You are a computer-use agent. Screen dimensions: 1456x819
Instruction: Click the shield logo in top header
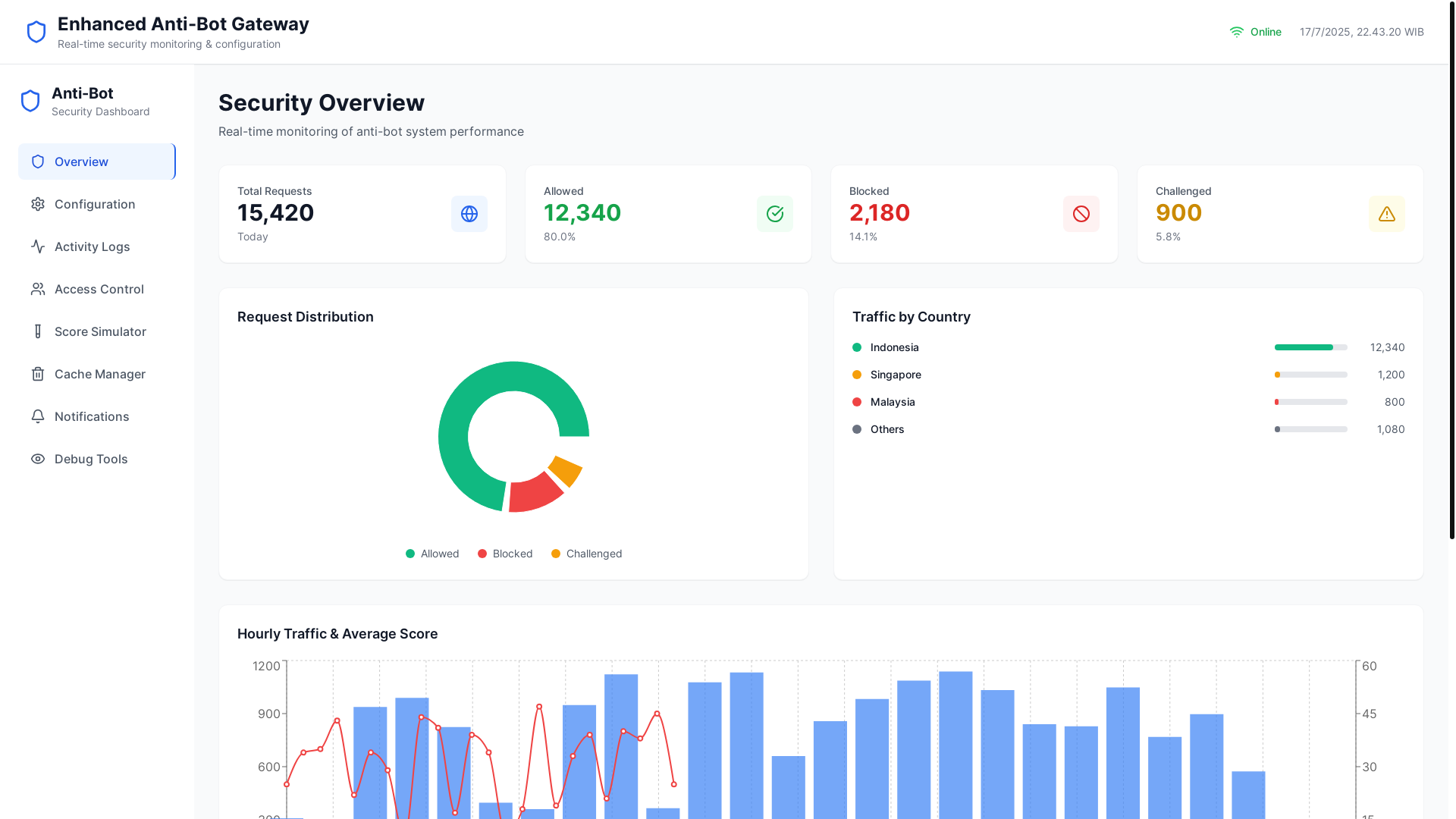[x=36, y=32]
